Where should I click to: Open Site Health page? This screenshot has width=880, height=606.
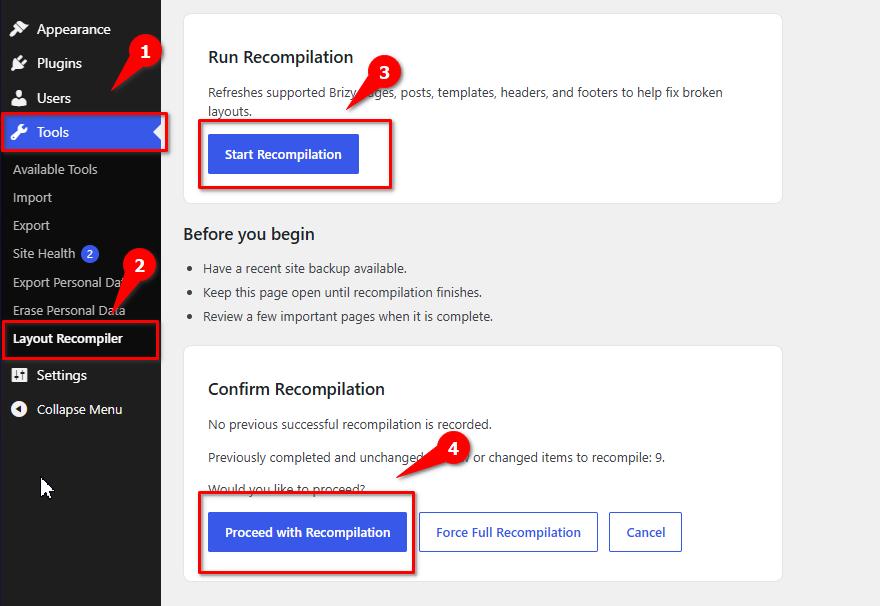[x=44, y=254]
